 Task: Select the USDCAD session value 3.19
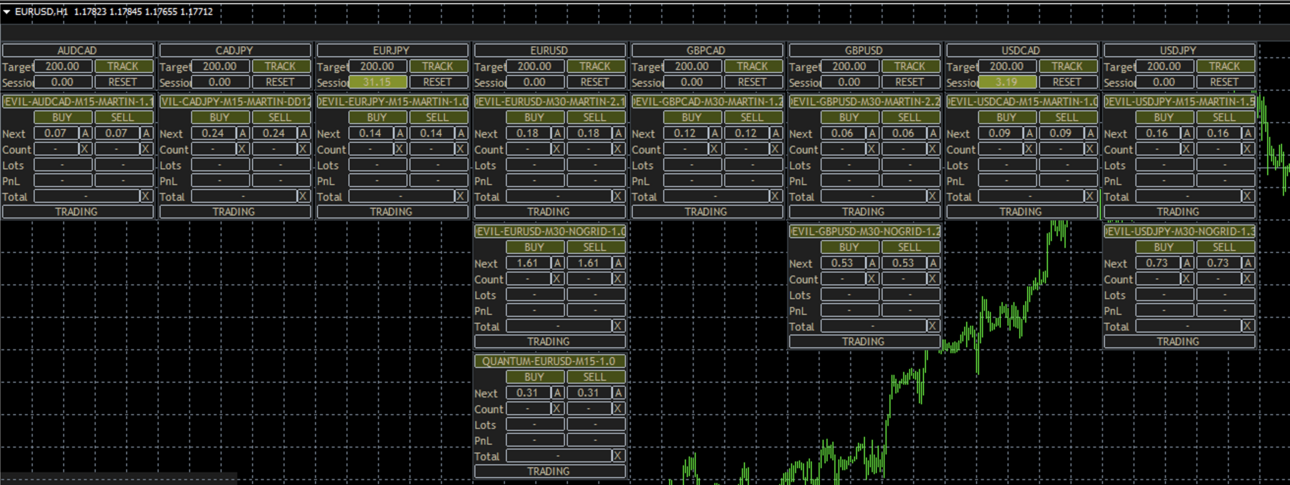[1006, 82]
